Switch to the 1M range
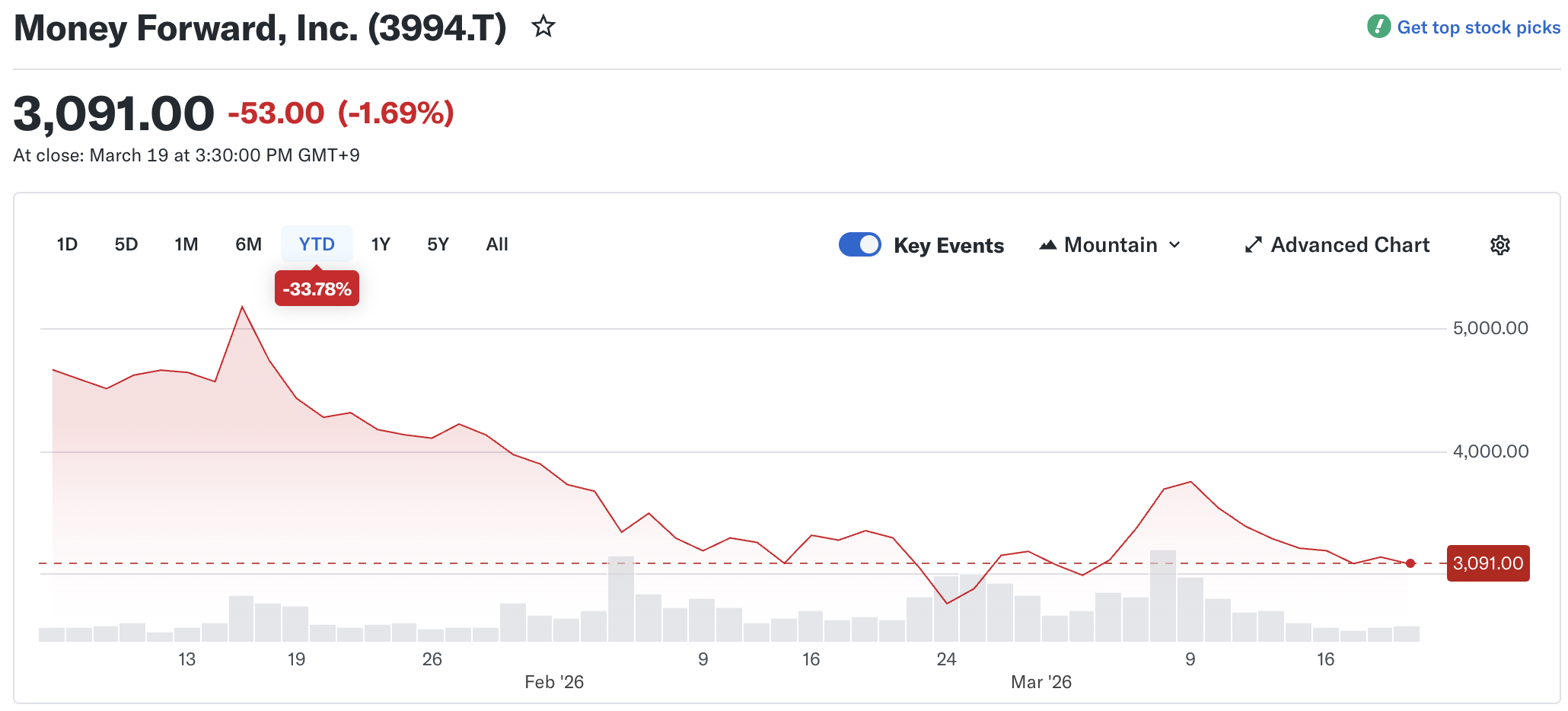Viewport: 1568px width, 711px height. (186, 244)
